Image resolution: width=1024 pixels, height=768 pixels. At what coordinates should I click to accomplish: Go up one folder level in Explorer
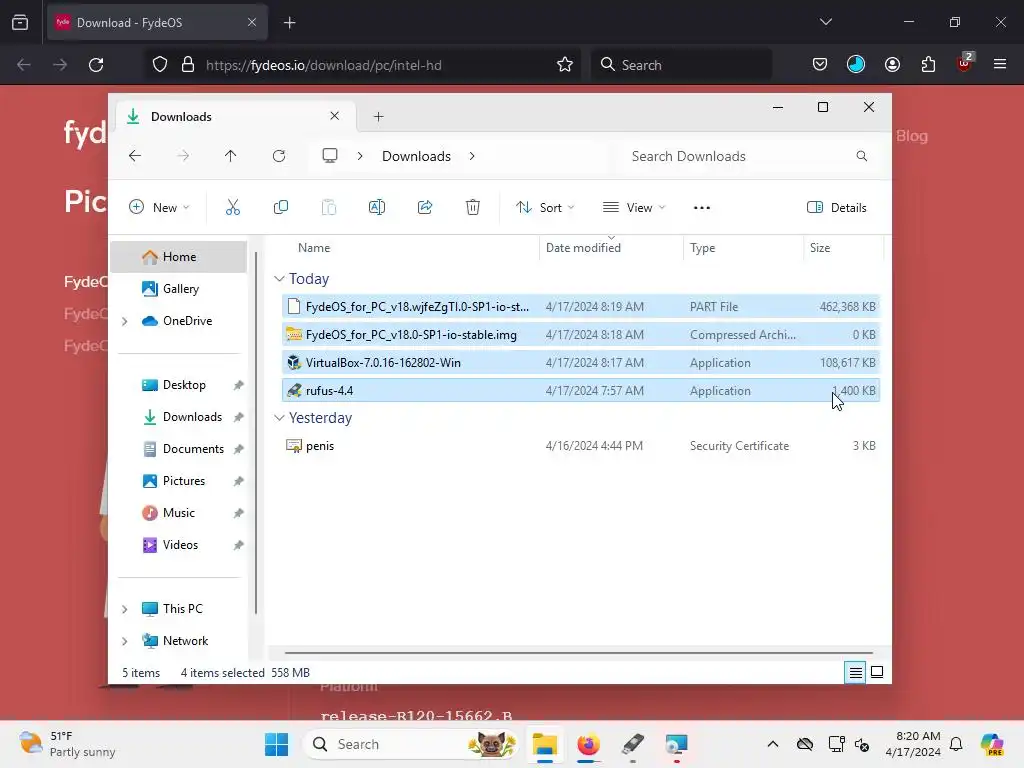click(x=231, y=156)
